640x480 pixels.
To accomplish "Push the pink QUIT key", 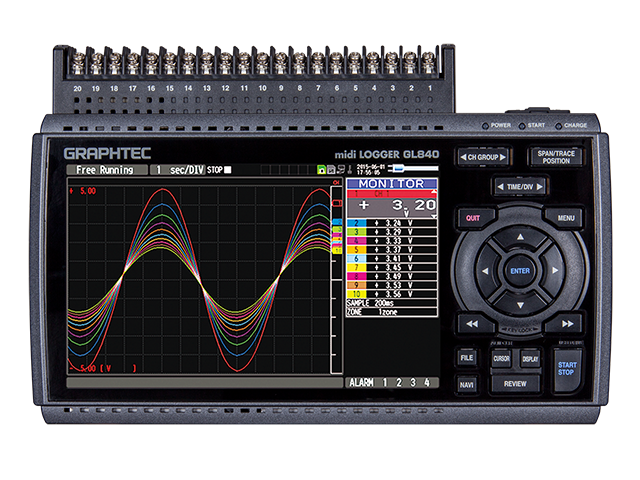I will tap(473, 218).
